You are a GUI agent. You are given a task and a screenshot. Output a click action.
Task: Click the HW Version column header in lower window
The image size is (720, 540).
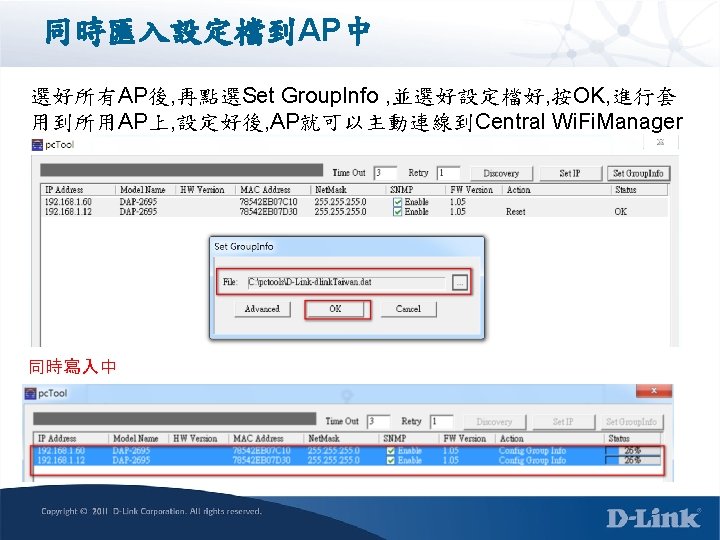click(198, 439)
